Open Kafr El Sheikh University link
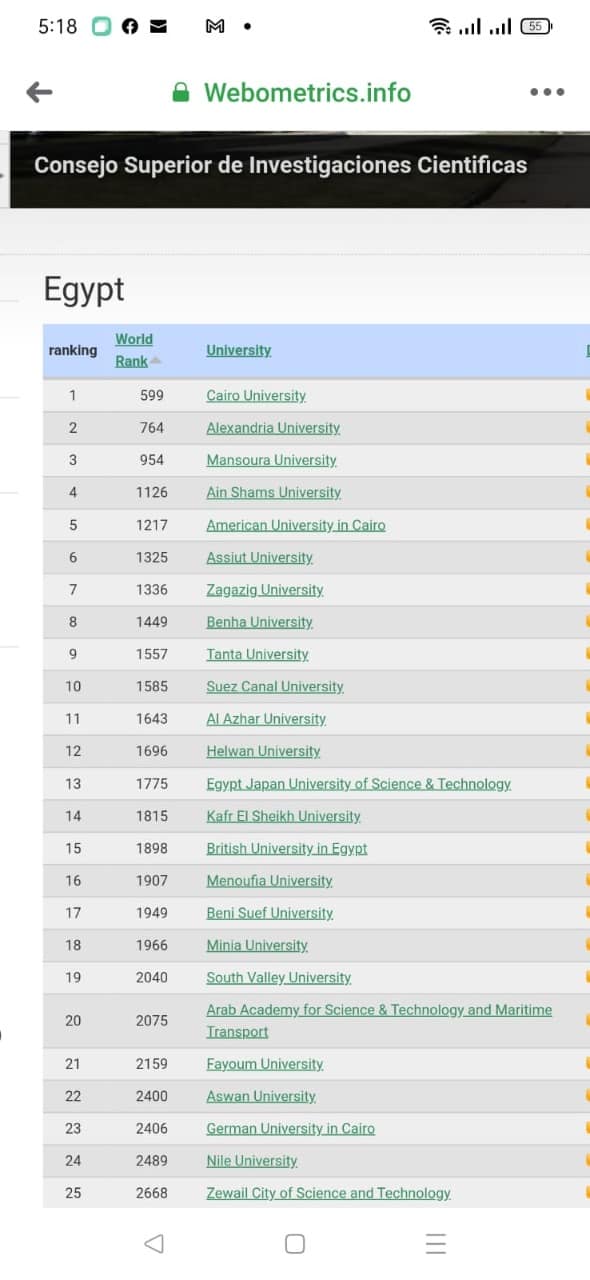 tap(284, 816)
